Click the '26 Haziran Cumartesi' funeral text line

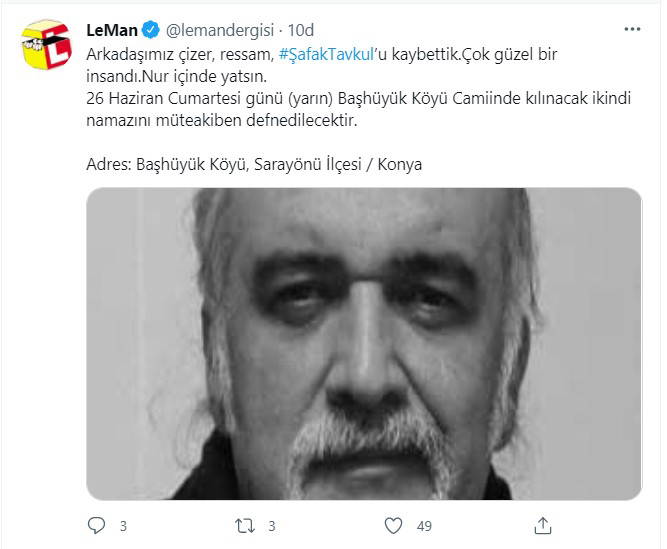tap(358, 98)
